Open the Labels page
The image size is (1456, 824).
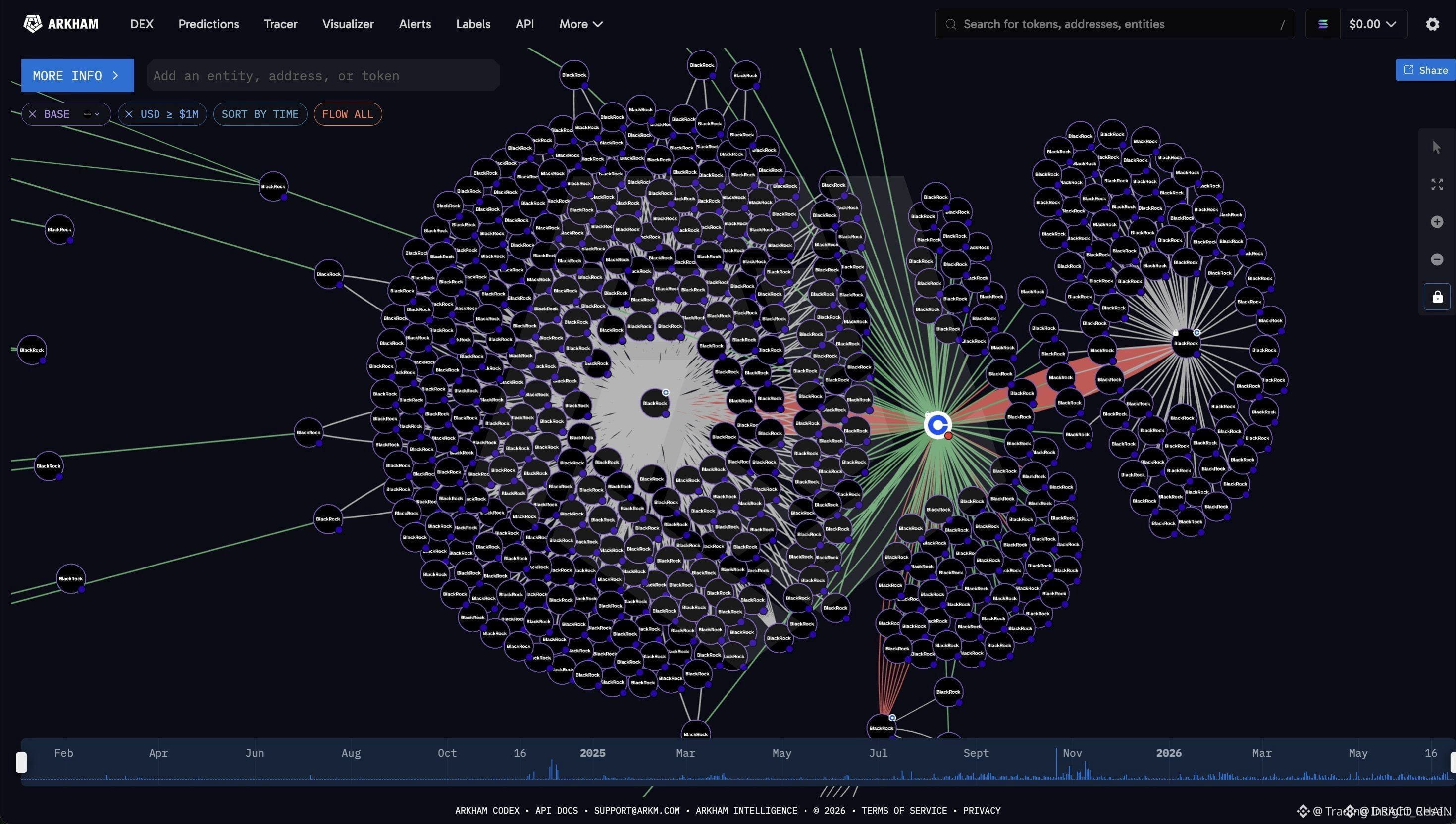473,24
